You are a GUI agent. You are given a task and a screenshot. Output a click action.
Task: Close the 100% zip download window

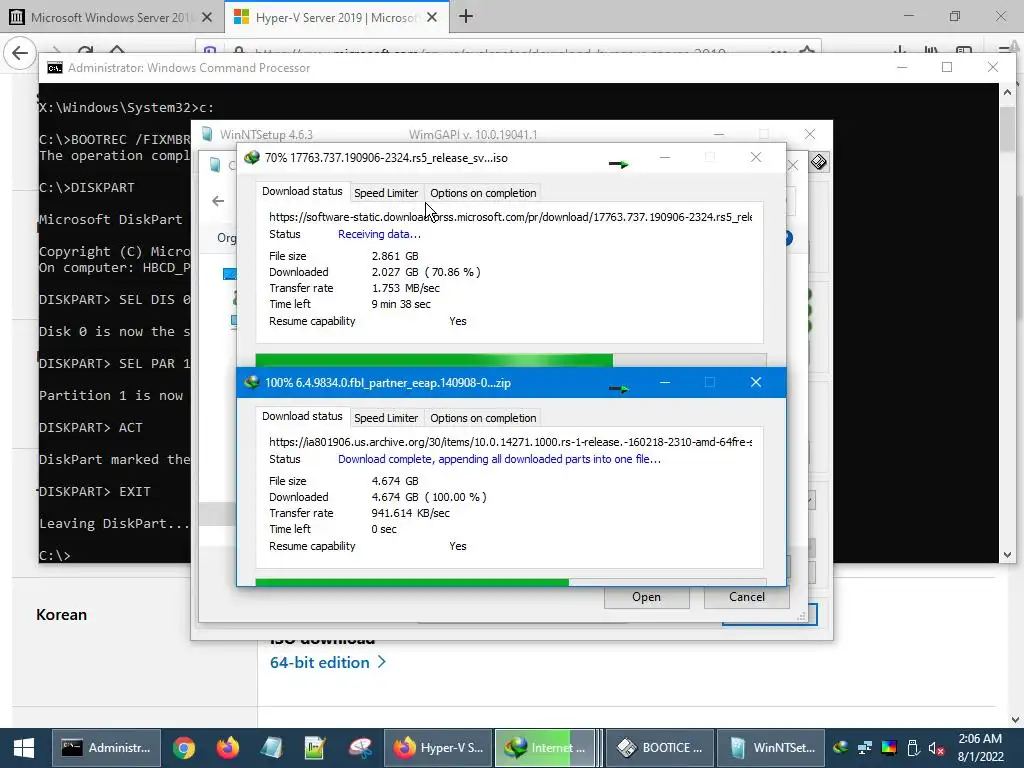click(756, 382)
